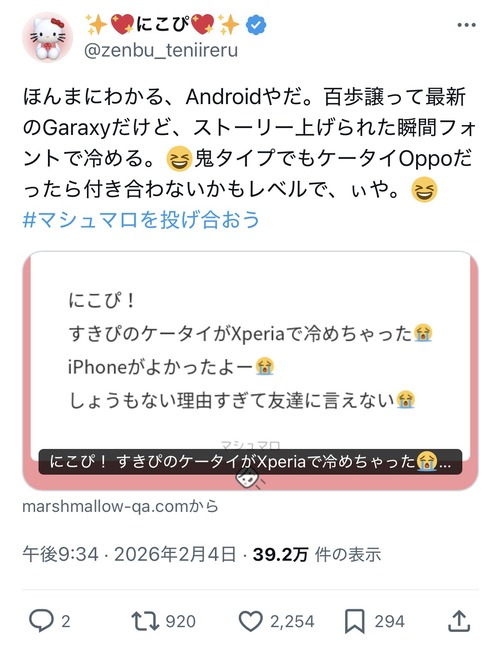Tap the 294 bookmarks count
Viewport: 500px width, 646px height.
point(389,621)
